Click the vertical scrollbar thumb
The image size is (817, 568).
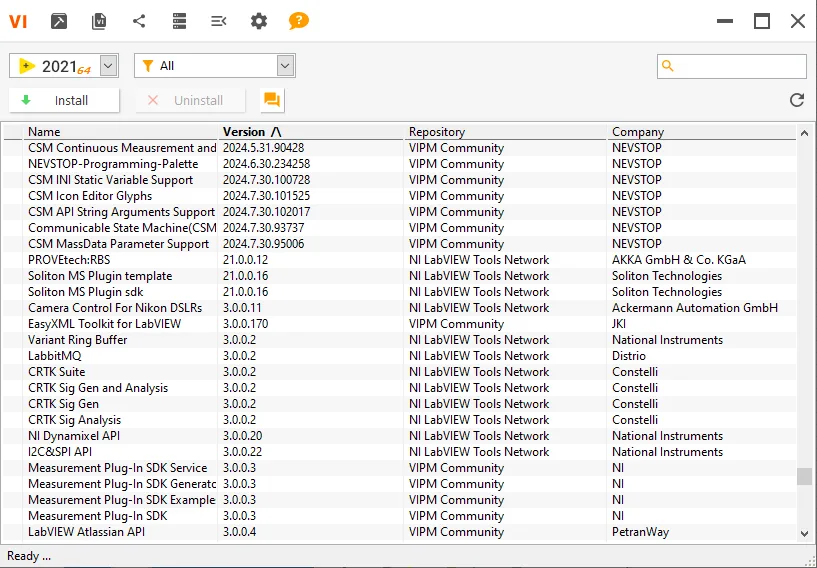[804, 476]
